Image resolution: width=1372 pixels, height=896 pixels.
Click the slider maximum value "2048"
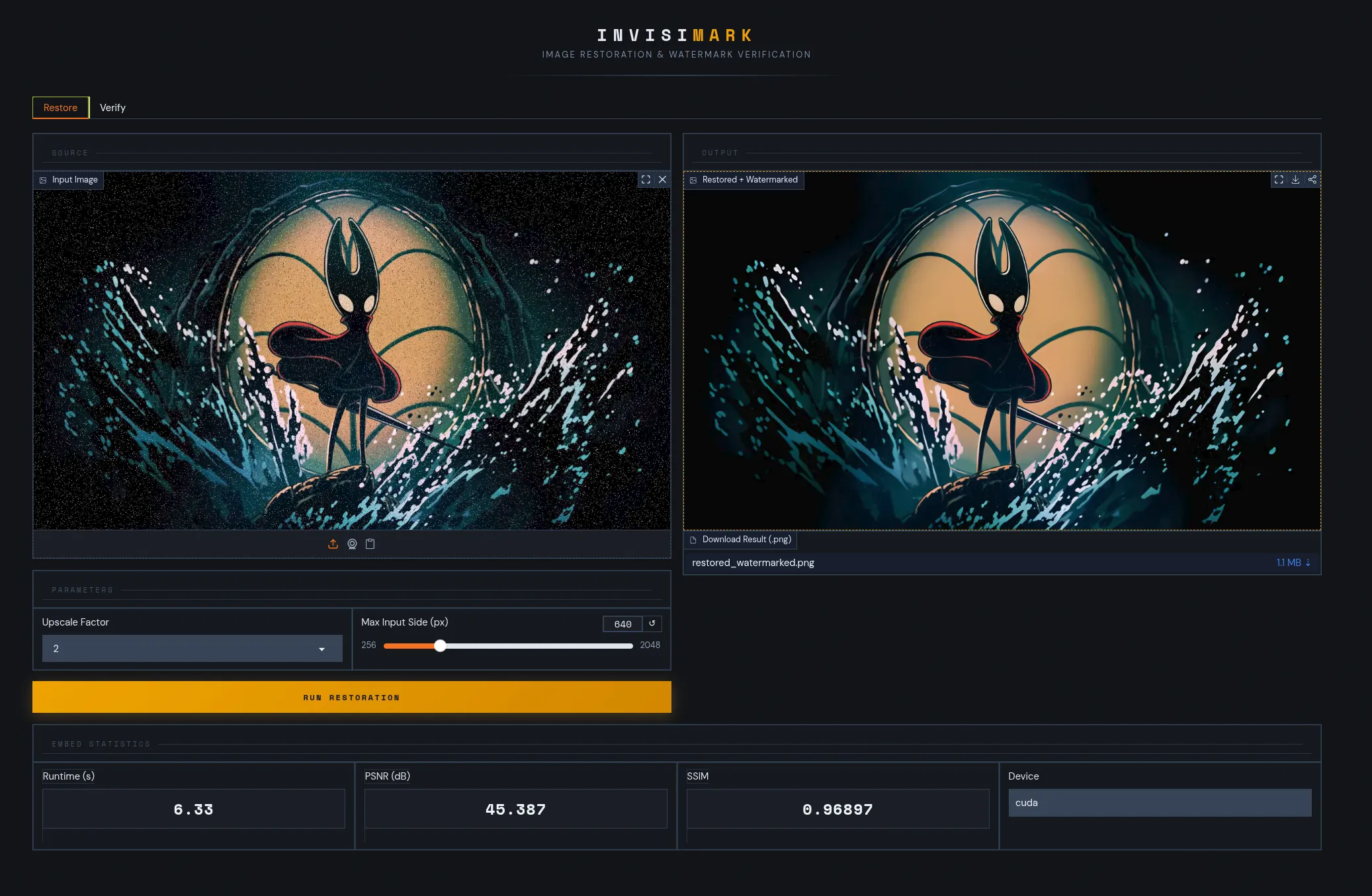(650, 645)
